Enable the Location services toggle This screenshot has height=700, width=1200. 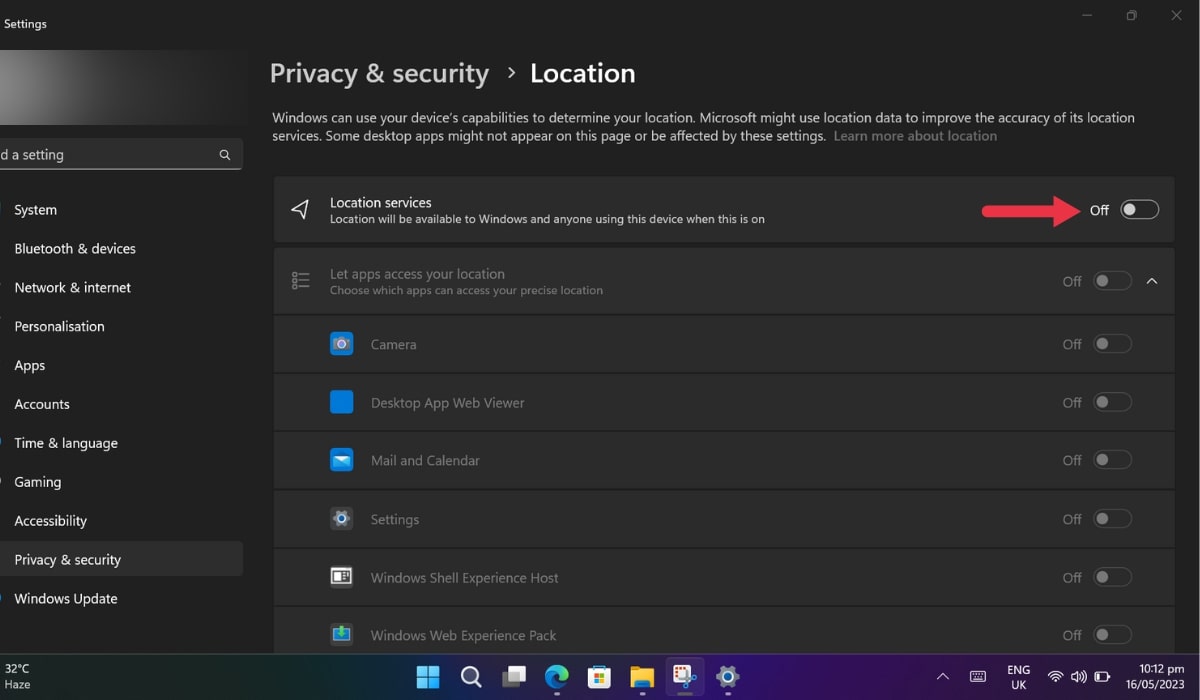click(1137, 210)
